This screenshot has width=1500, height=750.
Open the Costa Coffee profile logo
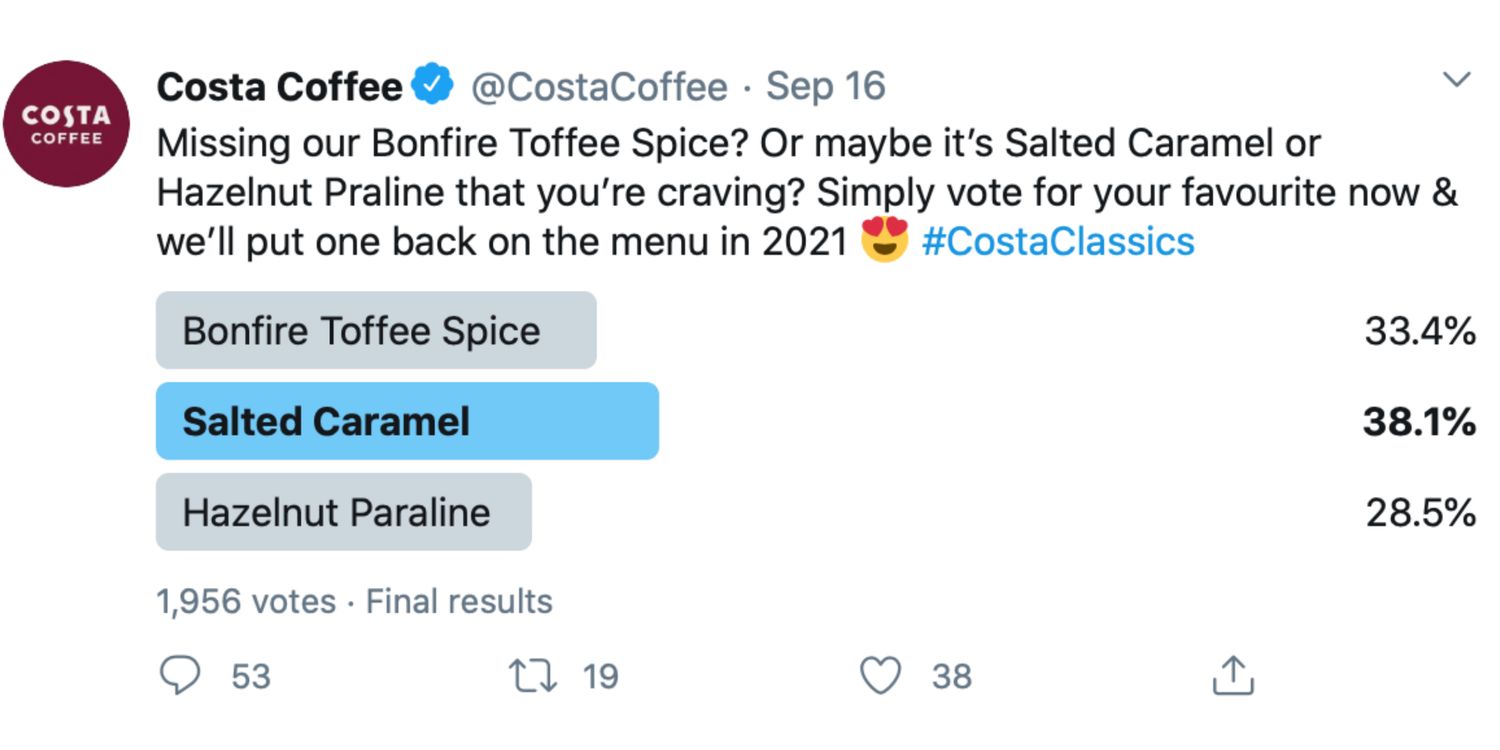click(66, 124)
